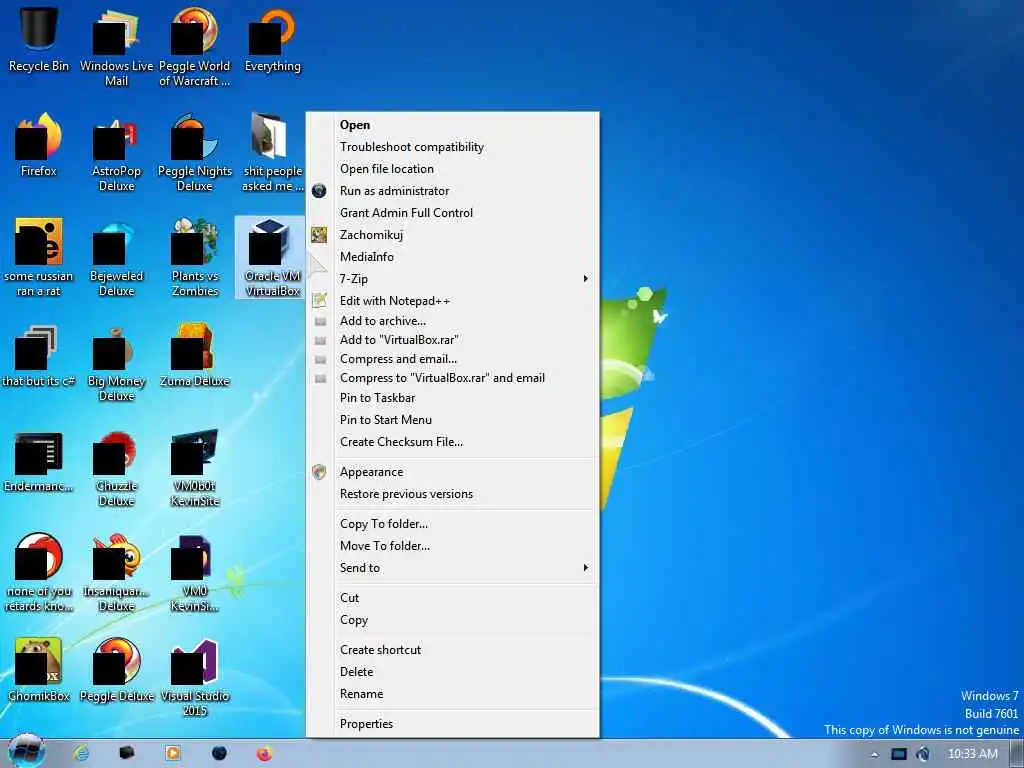
Task: Choose Open in the context menu
Action: (453, 125)
